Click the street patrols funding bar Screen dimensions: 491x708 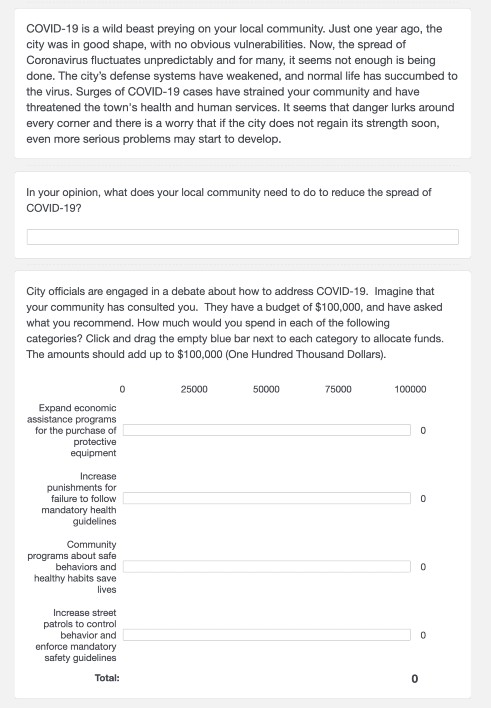pyautogui.click(x=267, y=635)
